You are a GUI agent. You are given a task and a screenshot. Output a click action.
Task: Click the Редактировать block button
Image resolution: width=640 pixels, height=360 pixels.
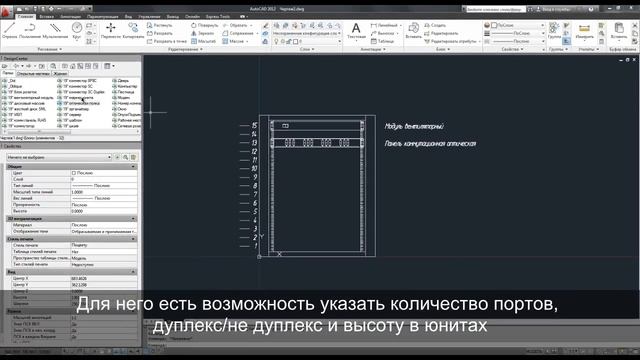click(x=441, y=33)
